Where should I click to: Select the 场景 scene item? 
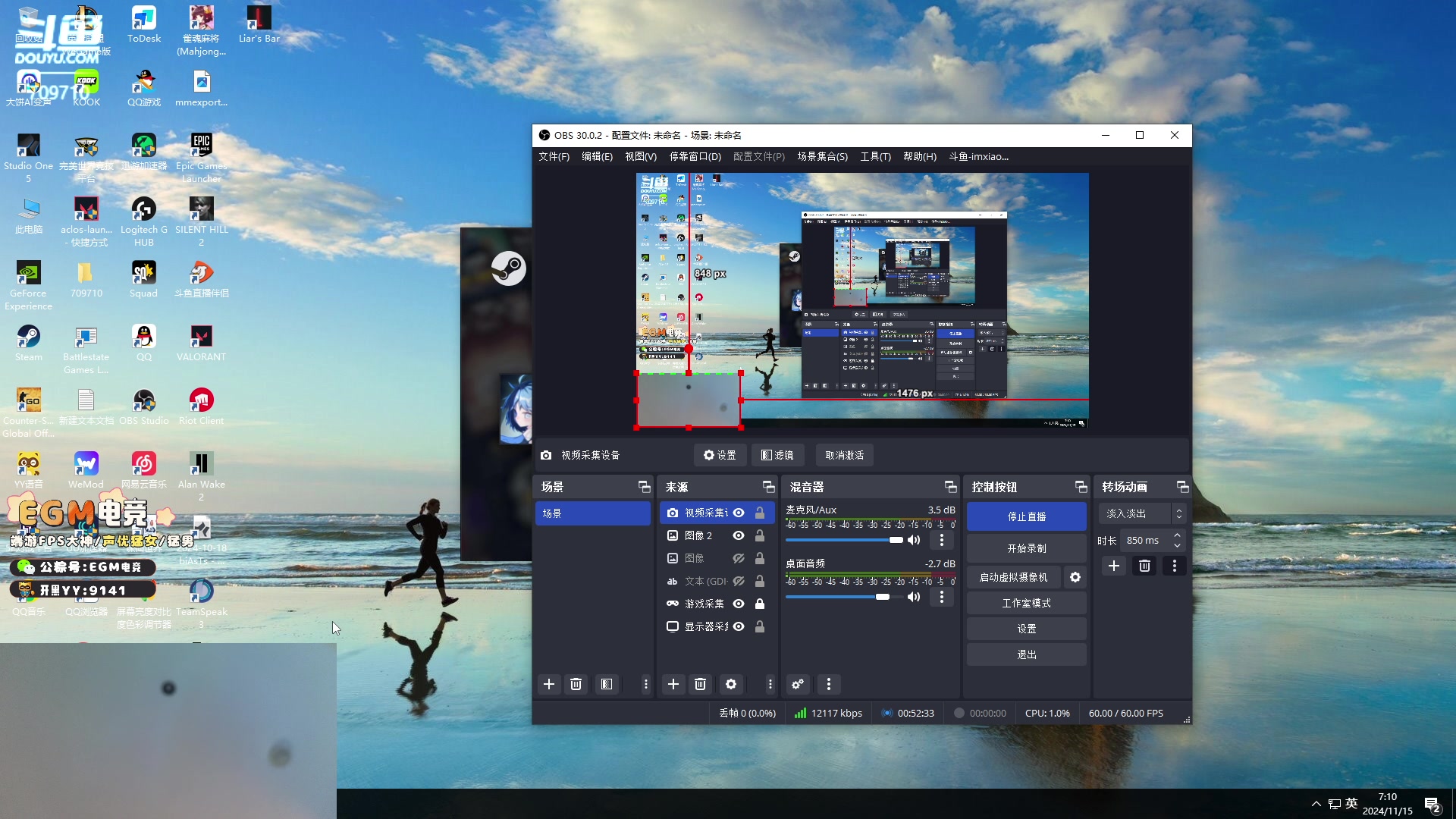[x=593, y=513]
